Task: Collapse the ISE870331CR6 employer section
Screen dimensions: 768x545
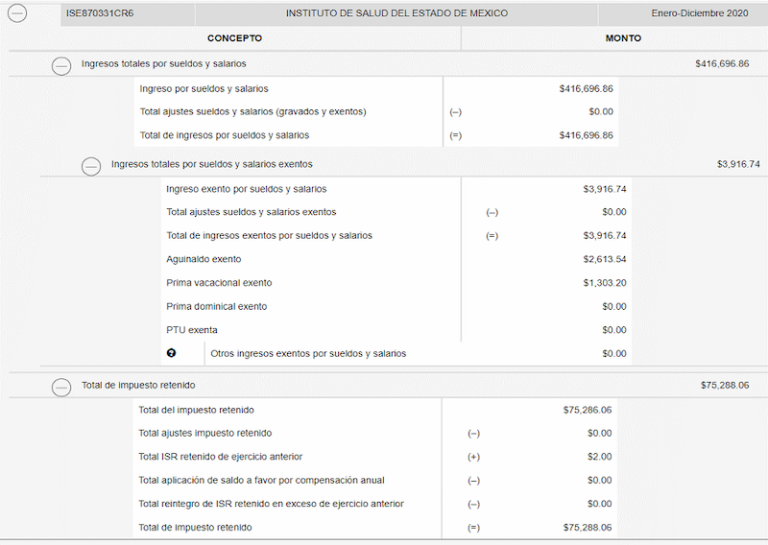Action: [x=18, y=13]
